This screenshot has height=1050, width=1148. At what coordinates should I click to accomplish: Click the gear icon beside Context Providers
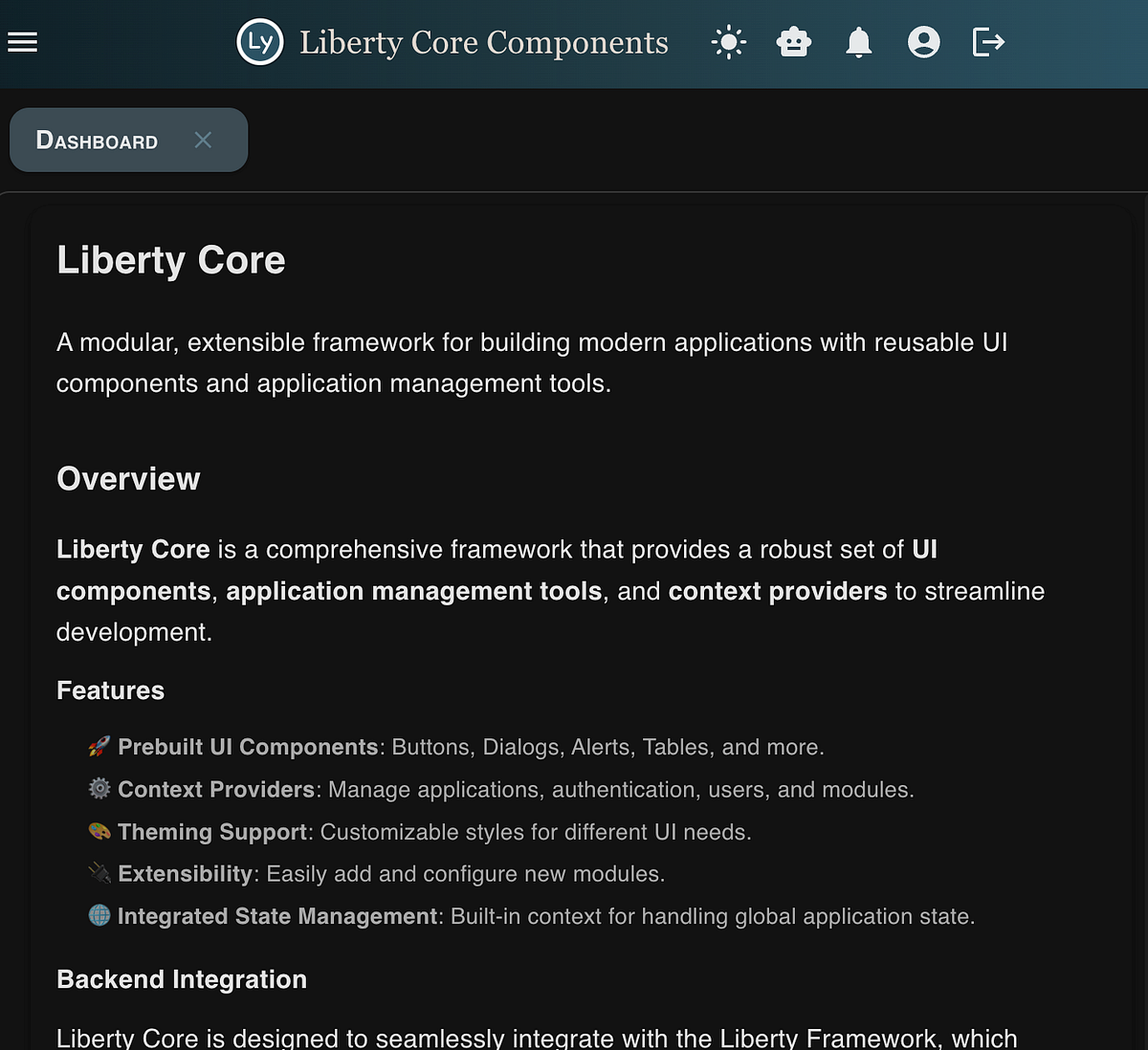tap(99, 789)
